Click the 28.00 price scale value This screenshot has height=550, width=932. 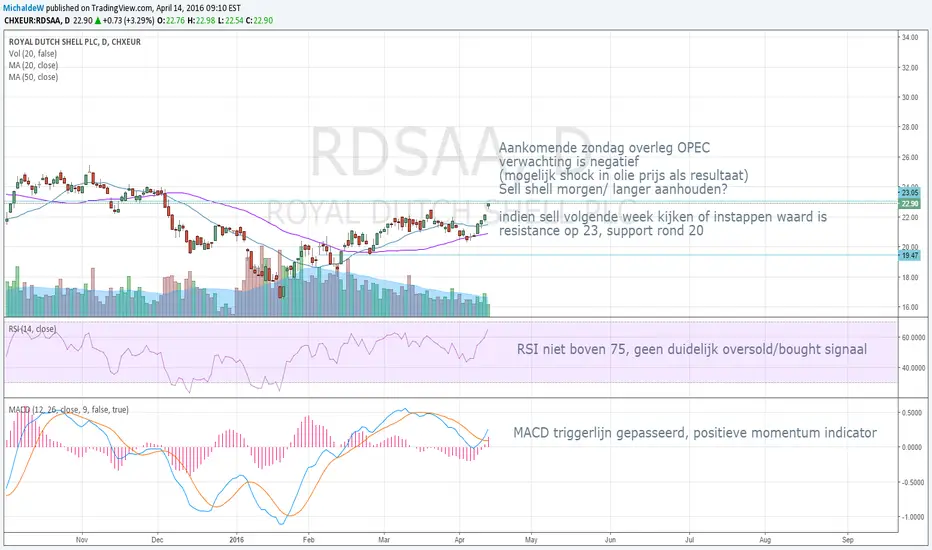click(910, 127)
